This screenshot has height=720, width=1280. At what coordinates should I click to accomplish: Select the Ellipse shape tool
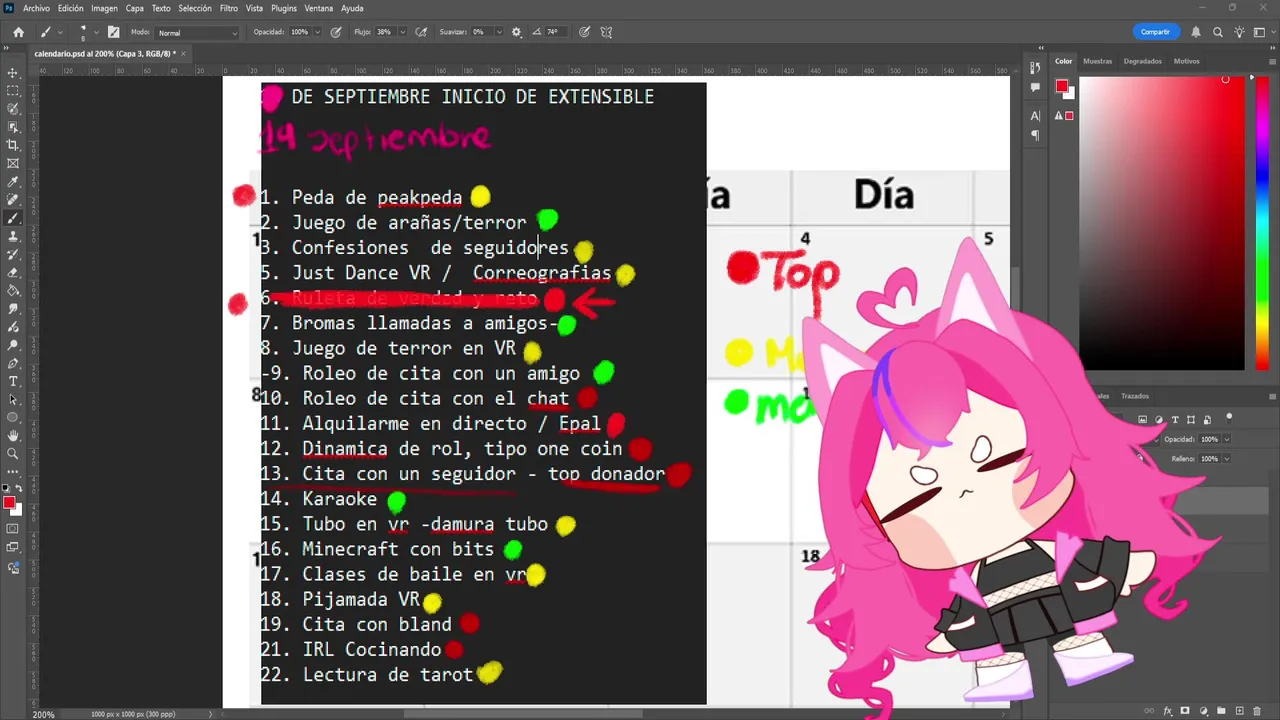(x=13, y=417)
